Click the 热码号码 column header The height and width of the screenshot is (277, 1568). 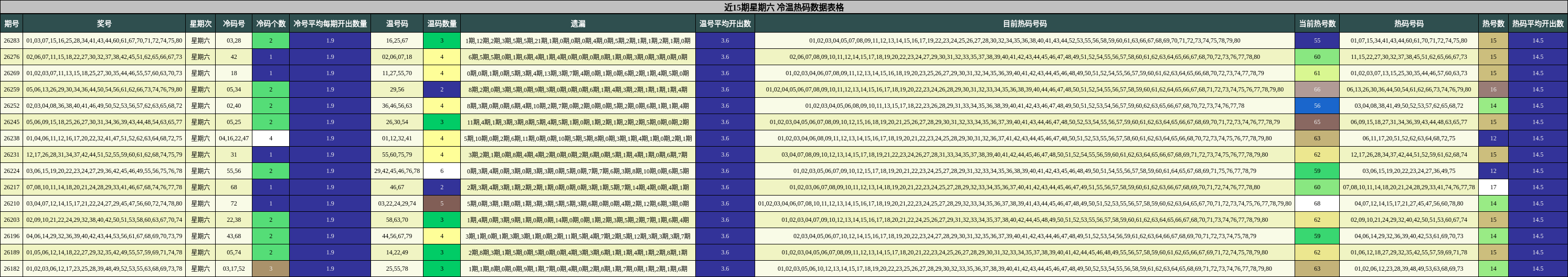(1409, 24)
